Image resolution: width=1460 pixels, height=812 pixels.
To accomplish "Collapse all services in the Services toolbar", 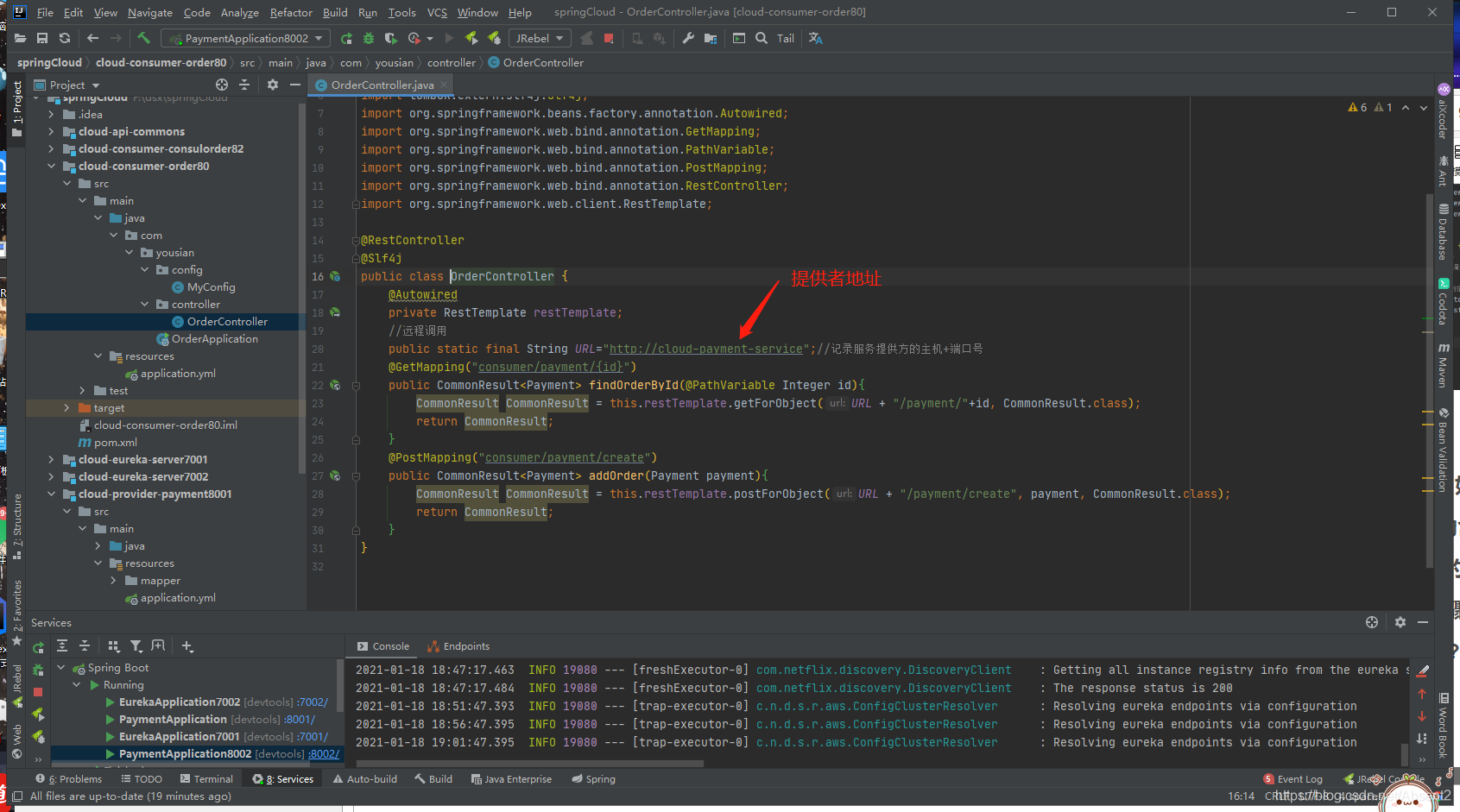I will pyautogui.click(x=85, y=645).
